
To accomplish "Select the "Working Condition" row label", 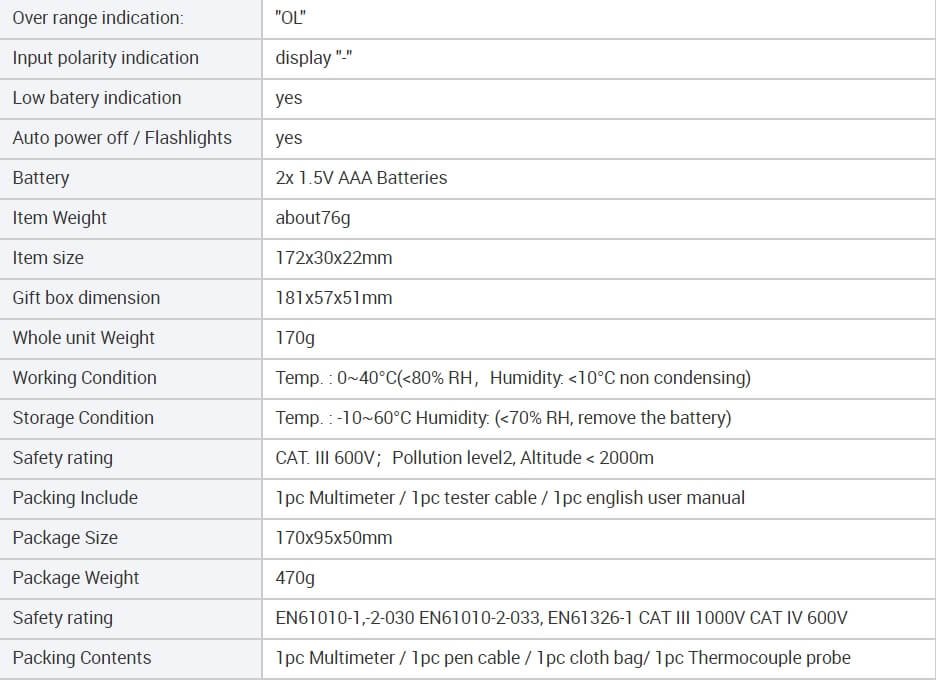I will [85, 378].
